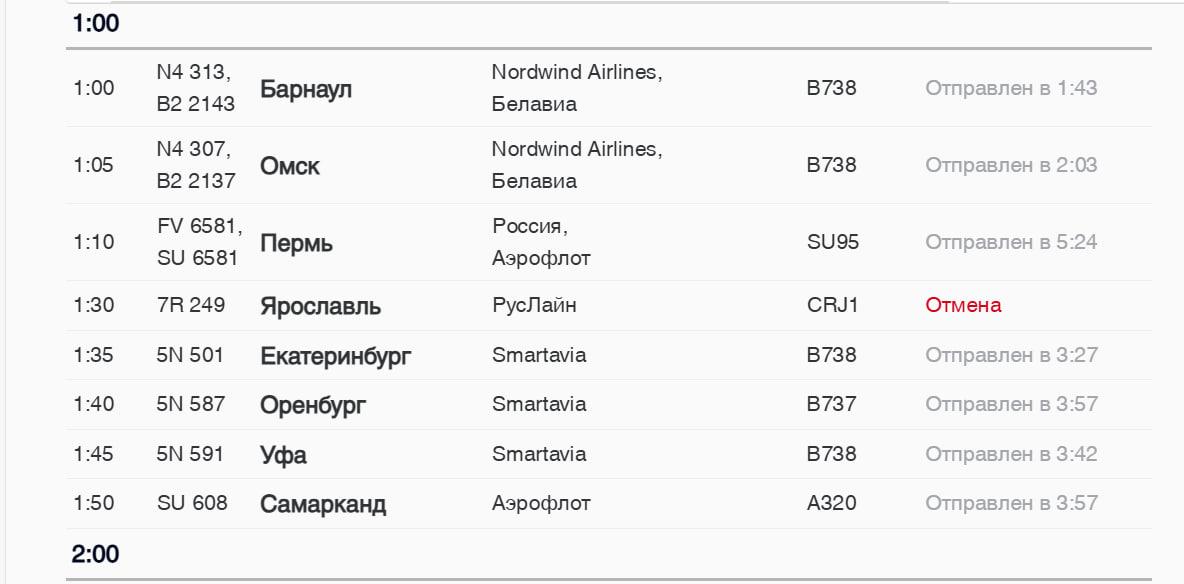
Task: Click the Самарканд destination
Action: point(323,504)
